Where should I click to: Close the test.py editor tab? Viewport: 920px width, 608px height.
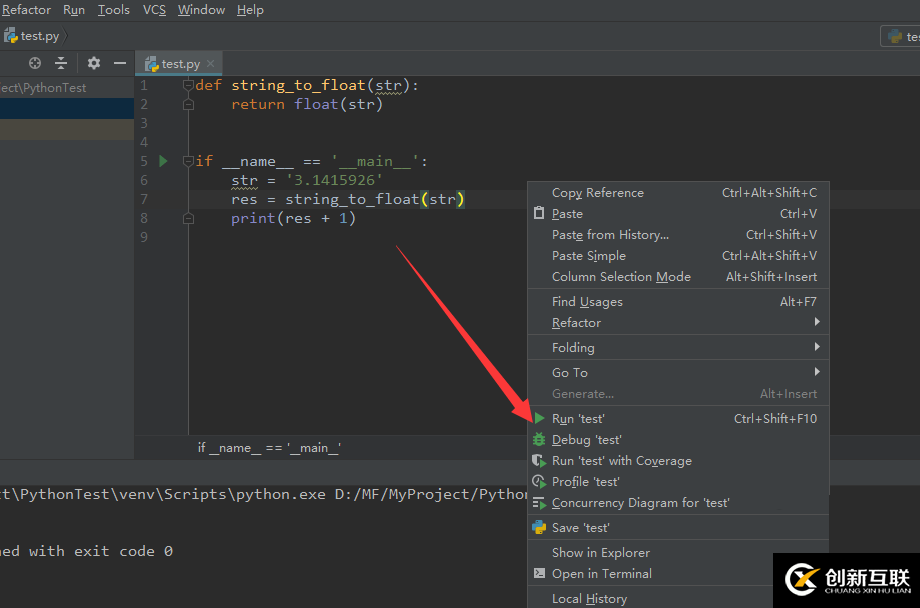210,63
